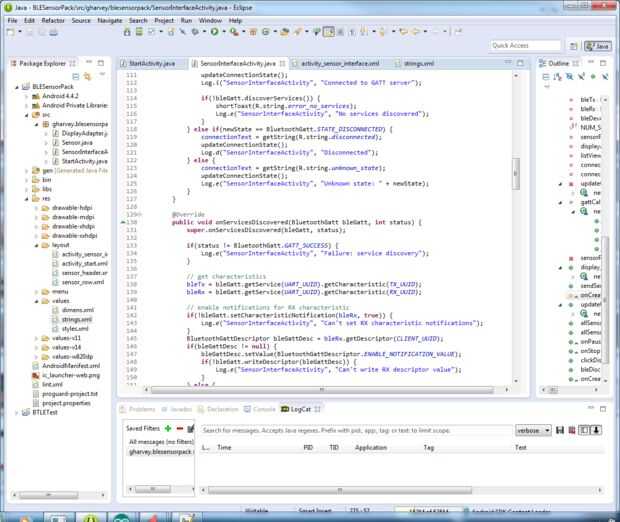
Task: Open the File menu
Action: point(12,21)
